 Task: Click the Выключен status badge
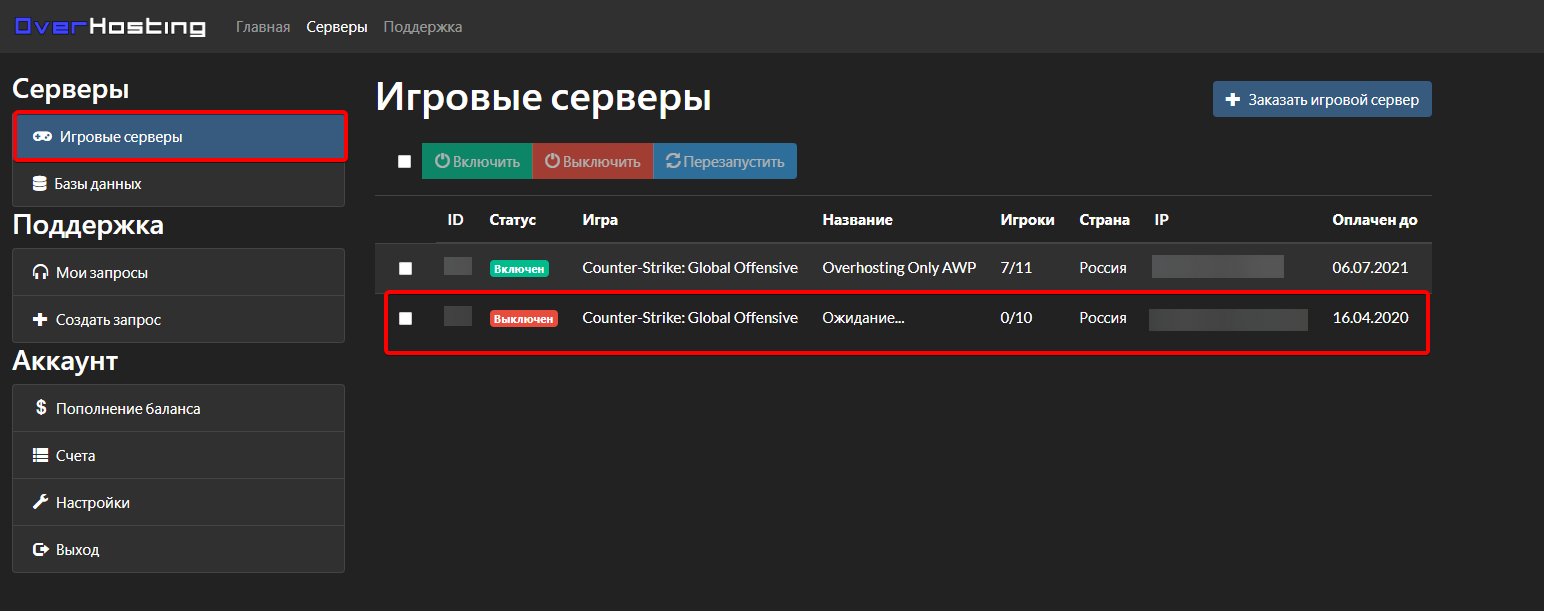tap(524, 318)
